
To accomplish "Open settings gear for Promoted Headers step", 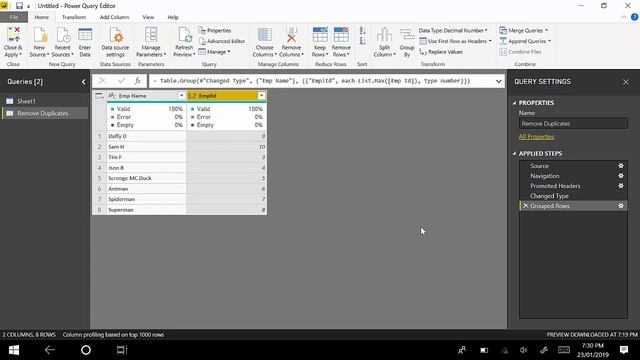I will pos(621,186).
